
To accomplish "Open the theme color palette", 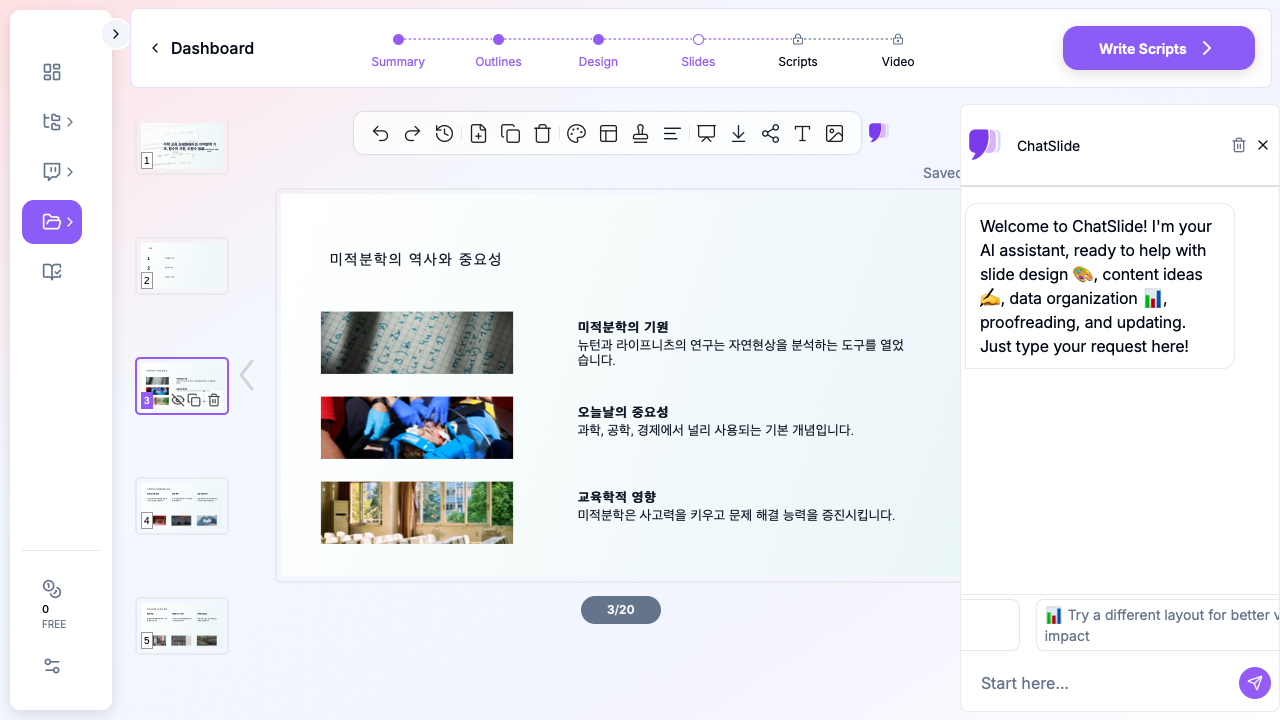I will click(576, 133).
